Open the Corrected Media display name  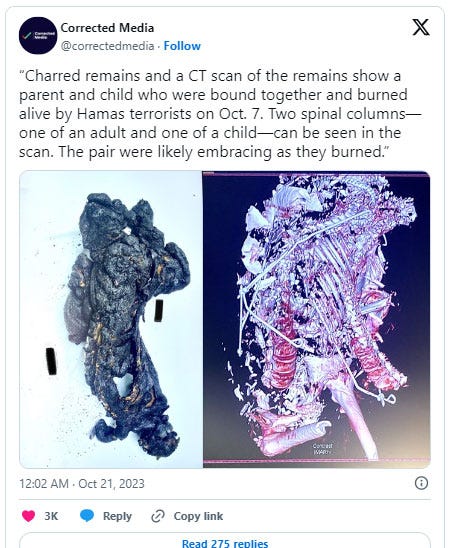point(107,28)
